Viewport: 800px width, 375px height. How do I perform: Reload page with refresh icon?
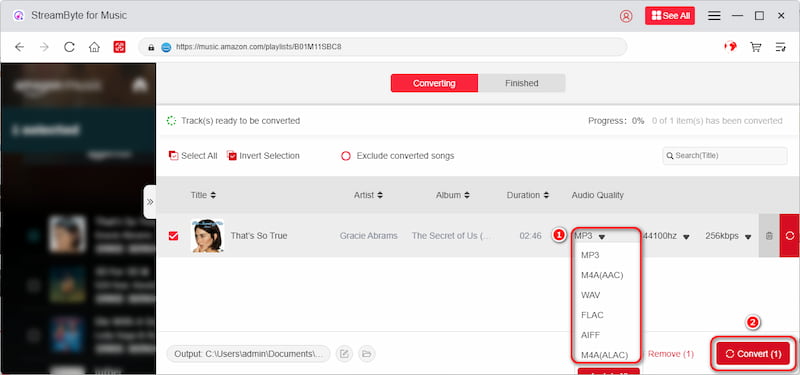[x=69, y=47]
